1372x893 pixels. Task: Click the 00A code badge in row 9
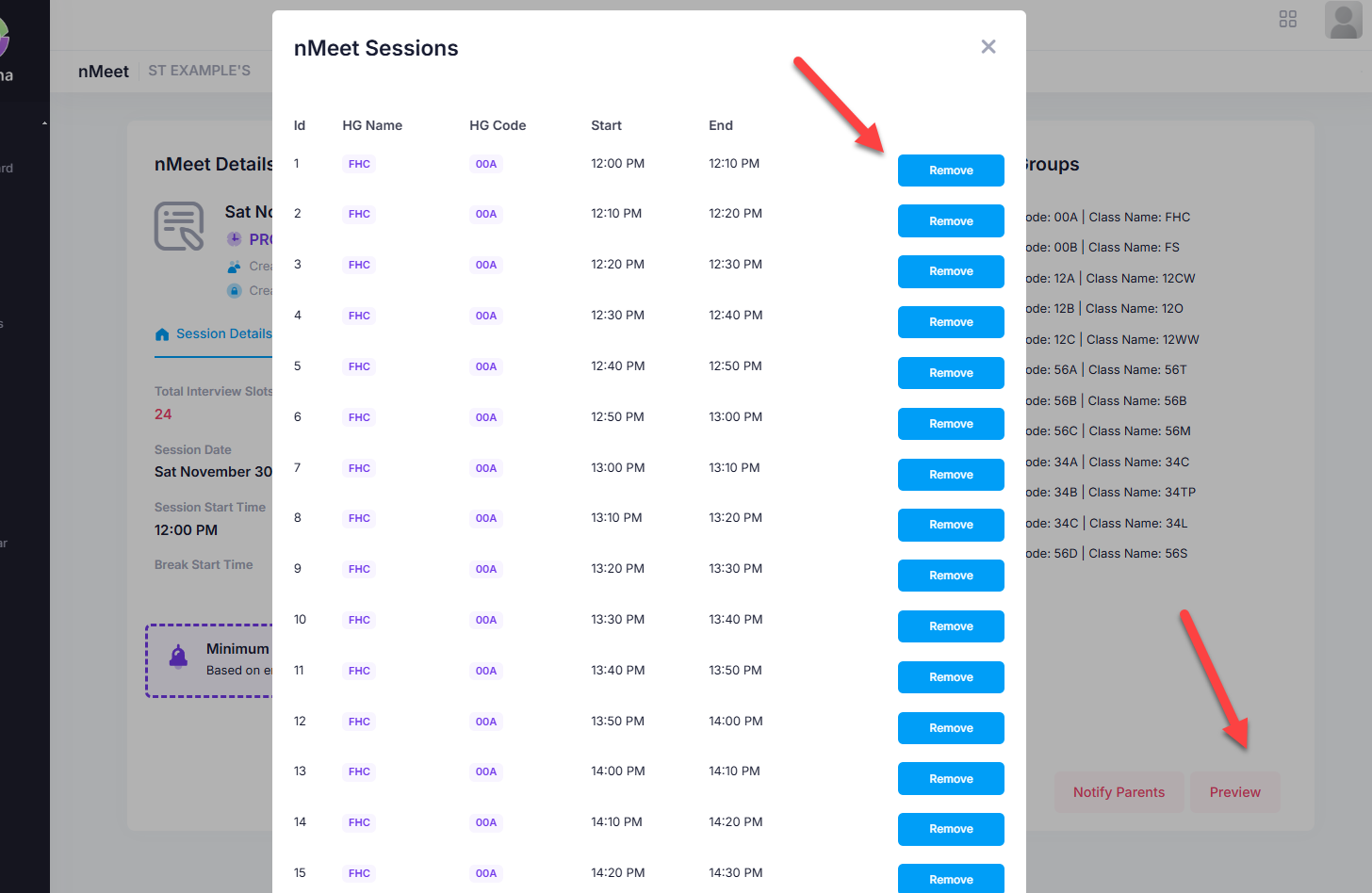[x=486, y=569]
